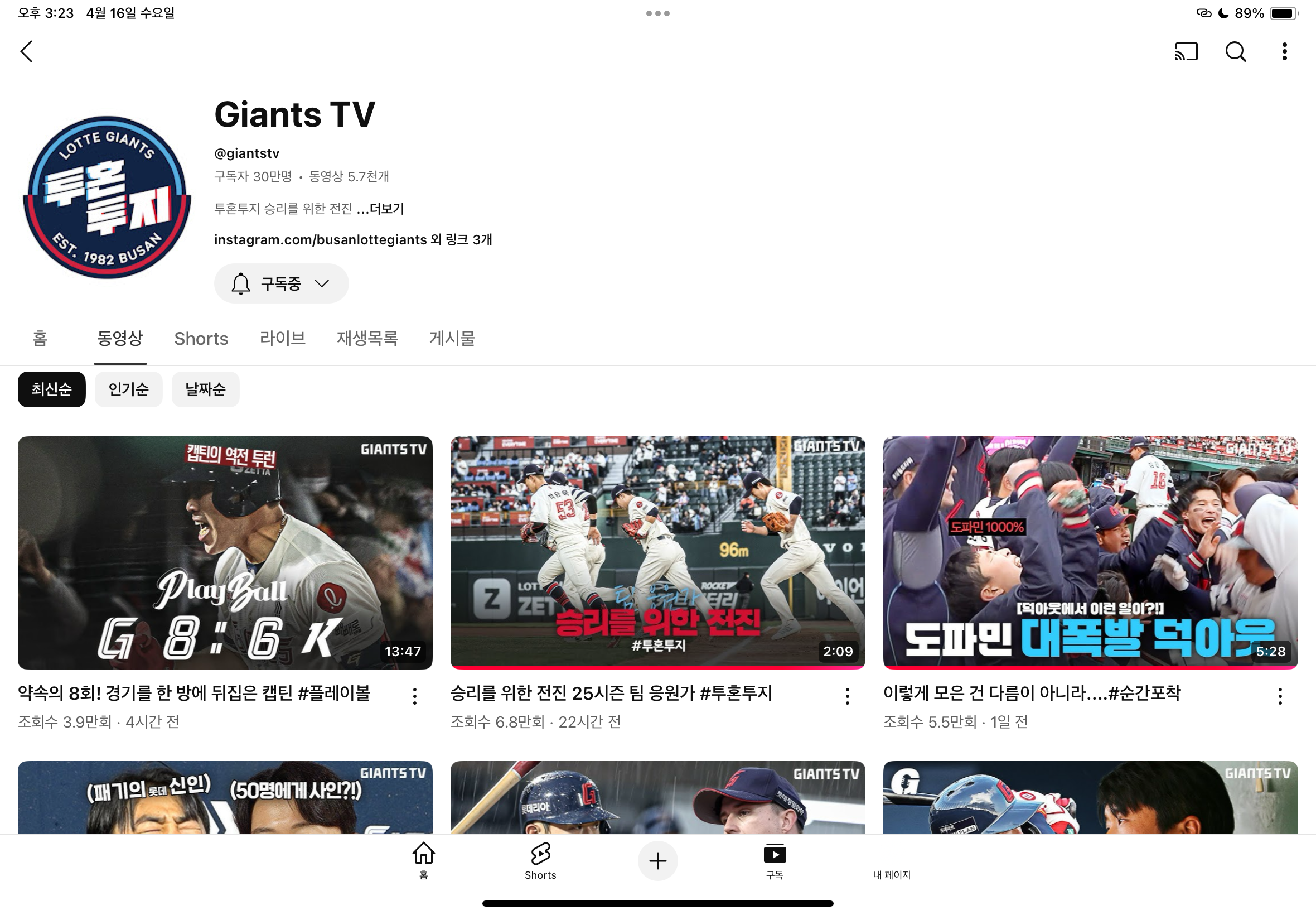
Task: Open options for the 플레이볼 video
Action: coord(415,696)
